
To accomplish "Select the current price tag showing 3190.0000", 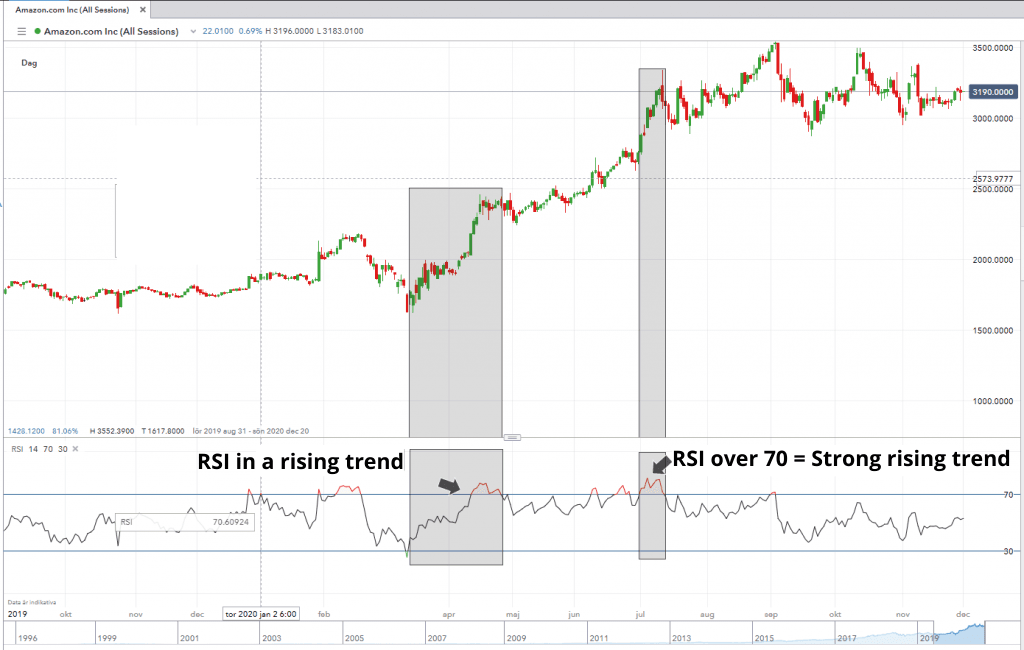I will click(991, 92).
